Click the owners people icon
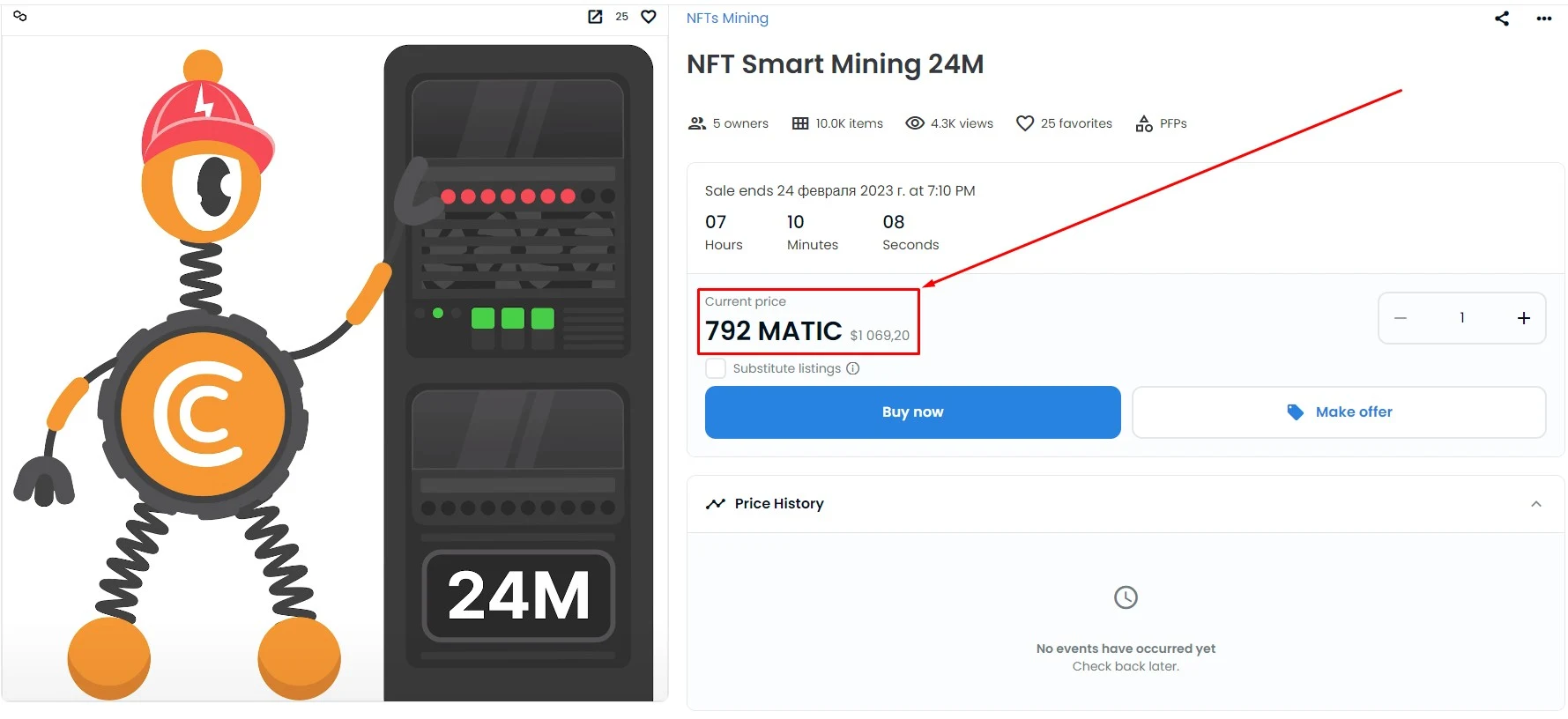This screenshot has height=719, width=1568. (x=697, y=123)
